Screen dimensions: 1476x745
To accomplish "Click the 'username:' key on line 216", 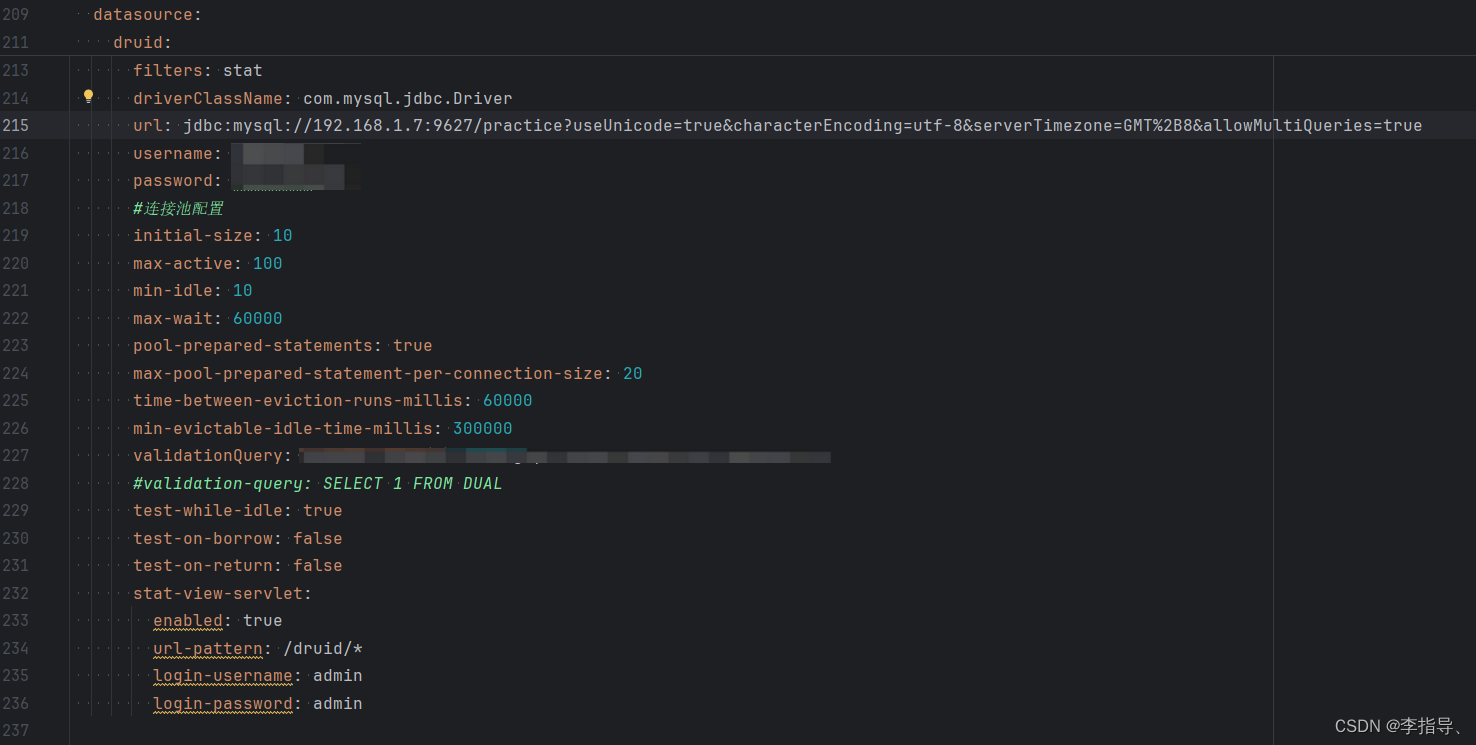I will 178,153.
